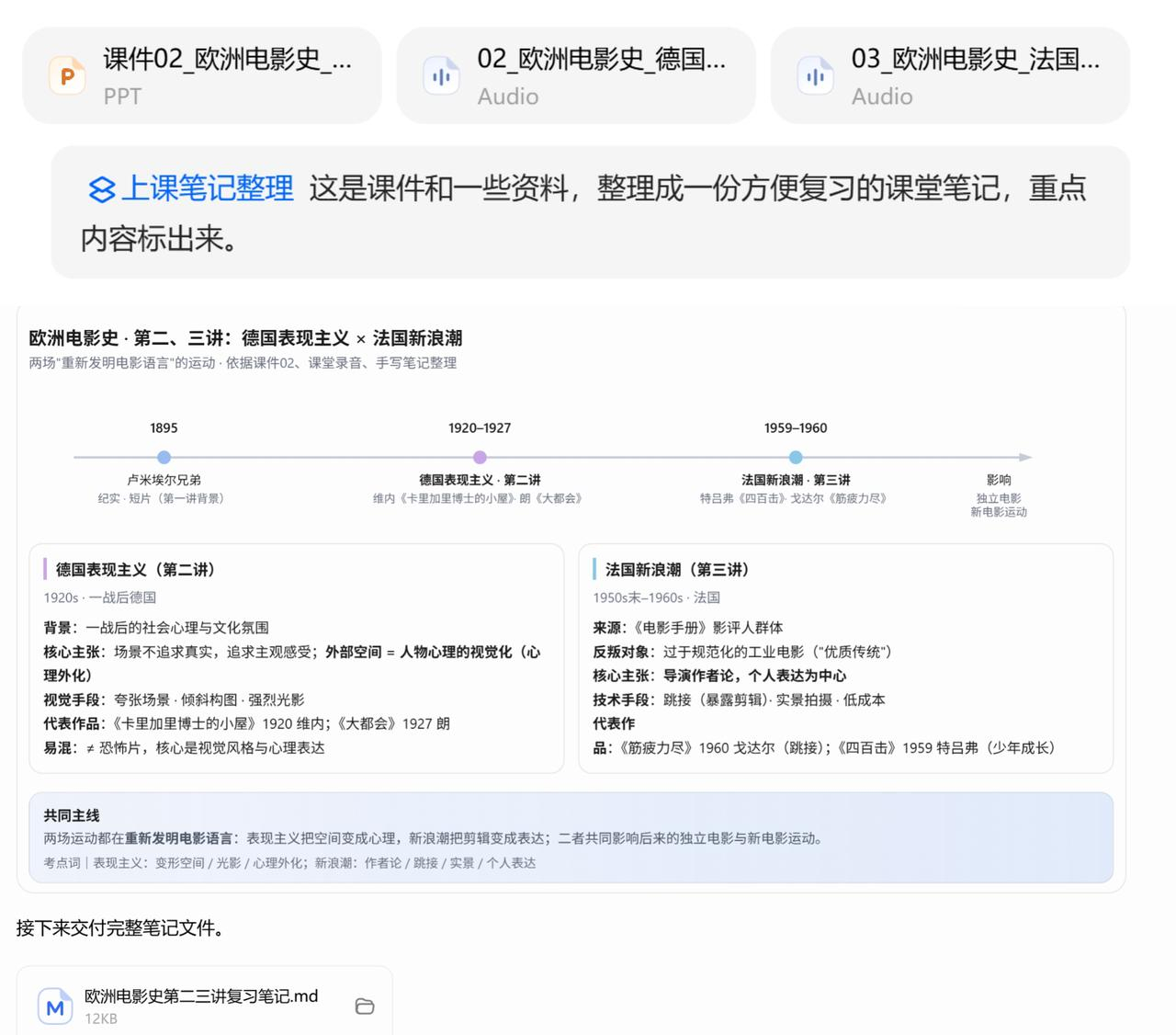Viewport: 1176px width, 1035px height.
Task: Open the 02_欧洲电影史_德国 audio attachment
Action: 576,75
